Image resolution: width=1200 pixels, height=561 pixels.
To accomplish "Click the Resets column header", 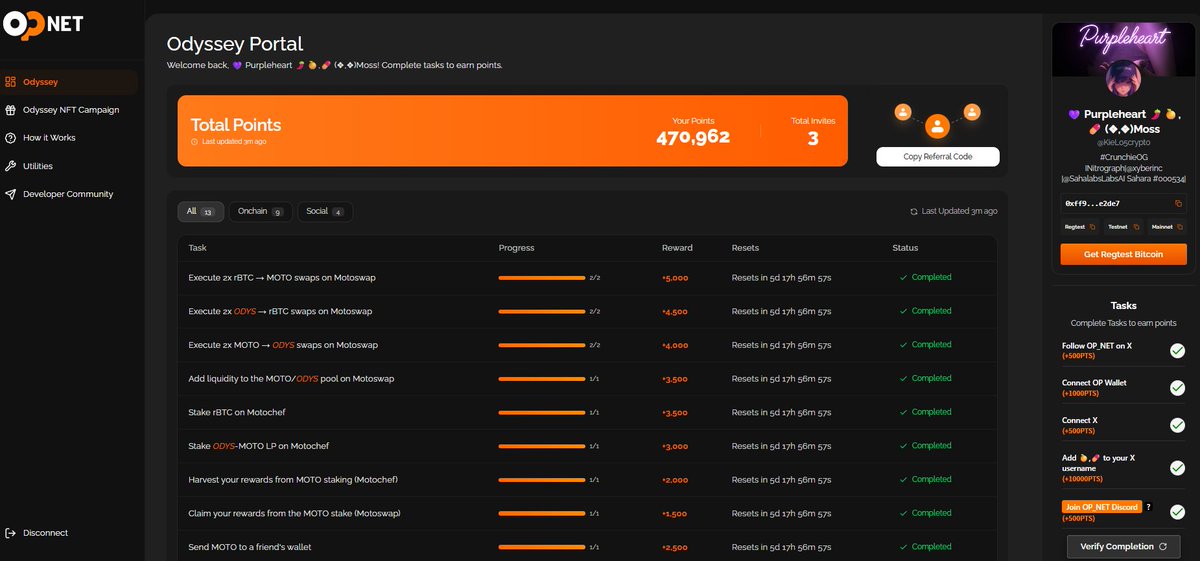I will pos(745,247).
